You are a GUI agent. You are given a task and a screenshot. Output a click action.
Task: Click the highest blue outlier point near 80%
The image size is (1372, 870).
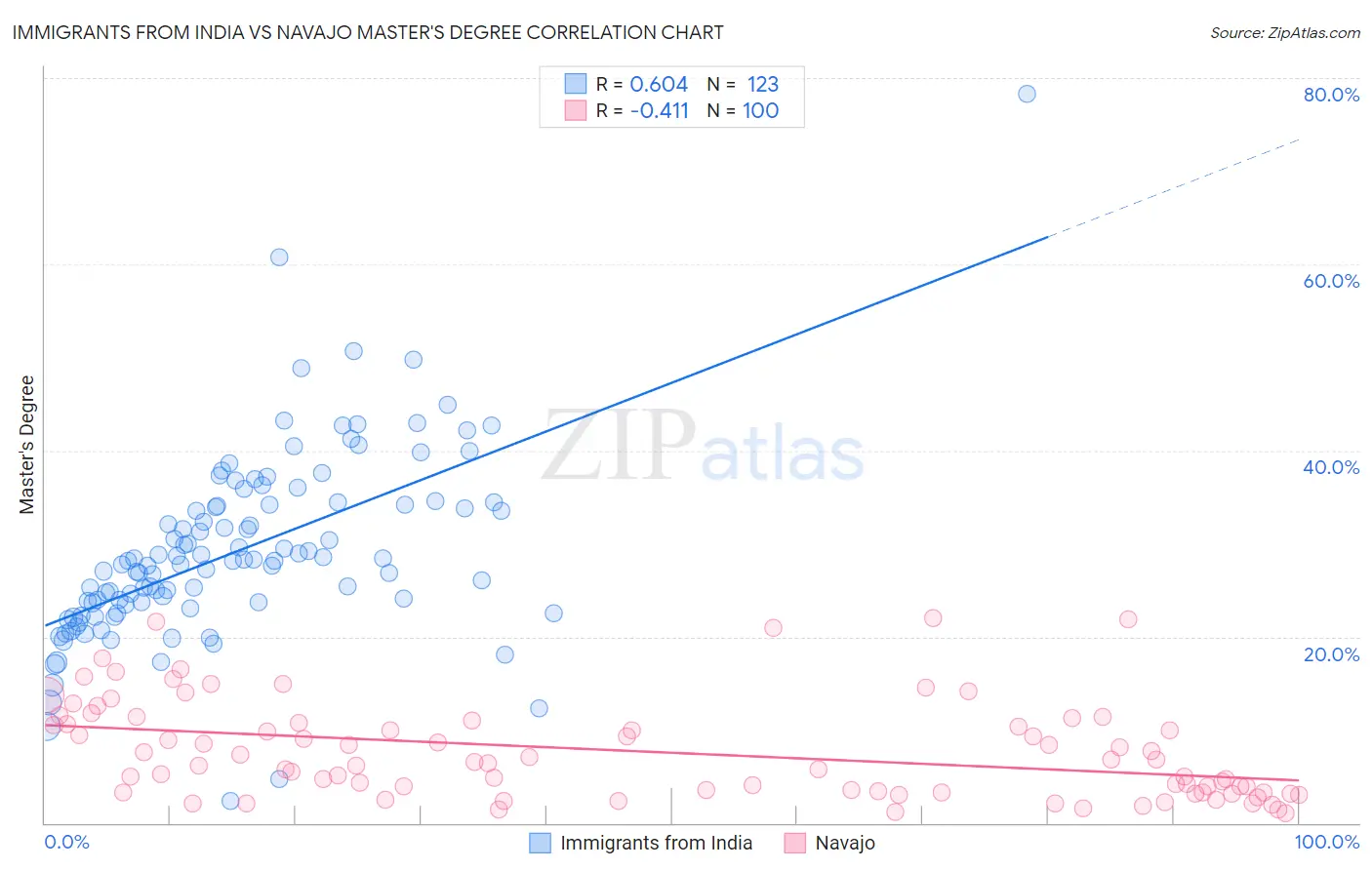click(x=1027, y=94)
